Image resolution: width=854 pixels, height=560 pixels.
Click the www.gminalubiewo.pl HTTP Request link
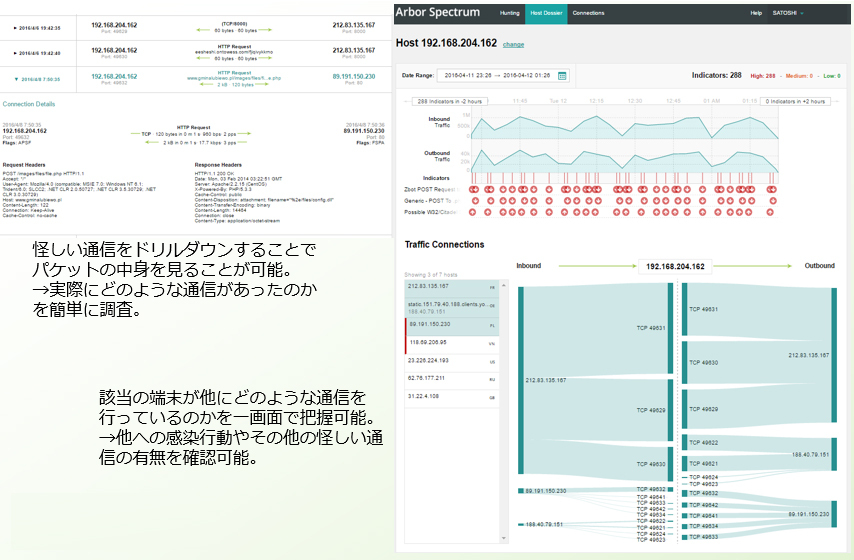pyautogui.click(x=234, y=78)
